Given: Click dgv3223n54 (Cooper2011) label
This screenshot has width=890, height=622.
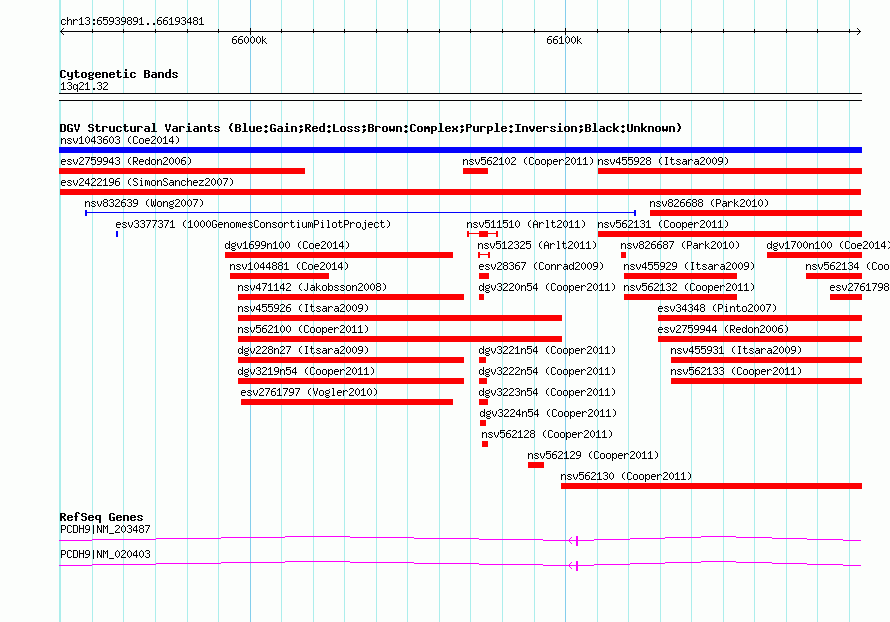Looking at the screenshot, I should pos(547,392).
